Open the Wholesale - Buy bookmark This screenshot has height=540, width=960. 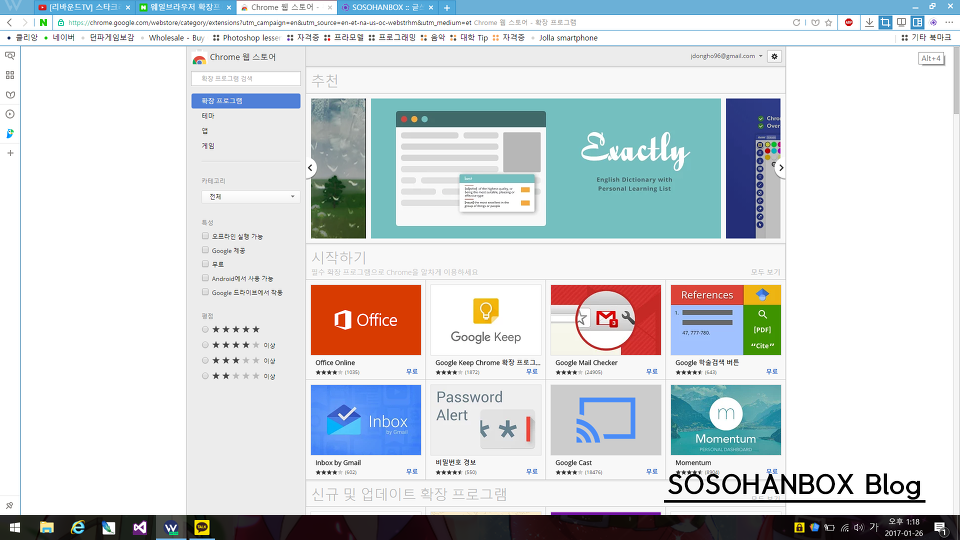[172, 38]
